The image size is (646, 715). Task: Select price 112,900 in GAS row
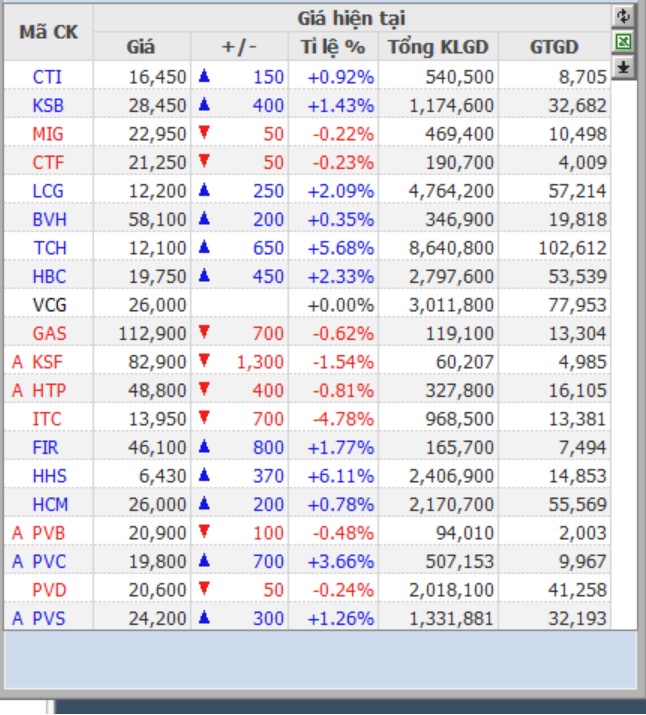point(152,333)
